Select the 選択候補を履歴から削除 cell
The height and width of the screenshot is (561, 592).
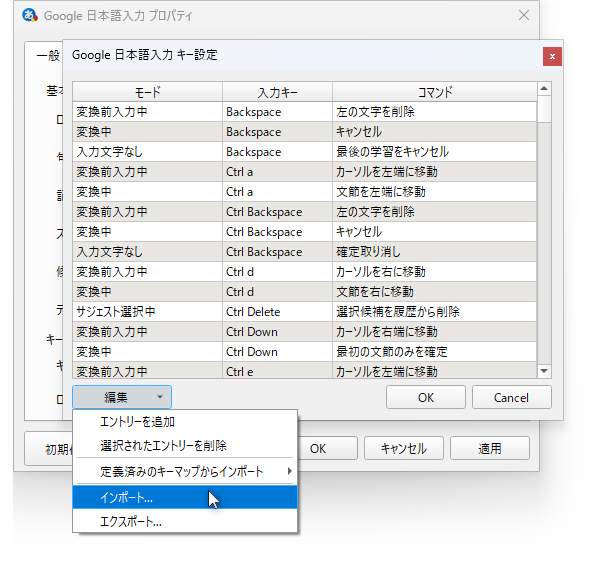pyautogui.click(x=435, y=312)
